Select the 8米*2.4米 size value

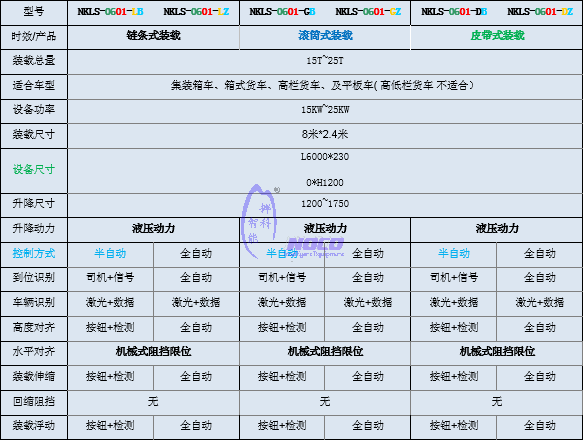325,134
